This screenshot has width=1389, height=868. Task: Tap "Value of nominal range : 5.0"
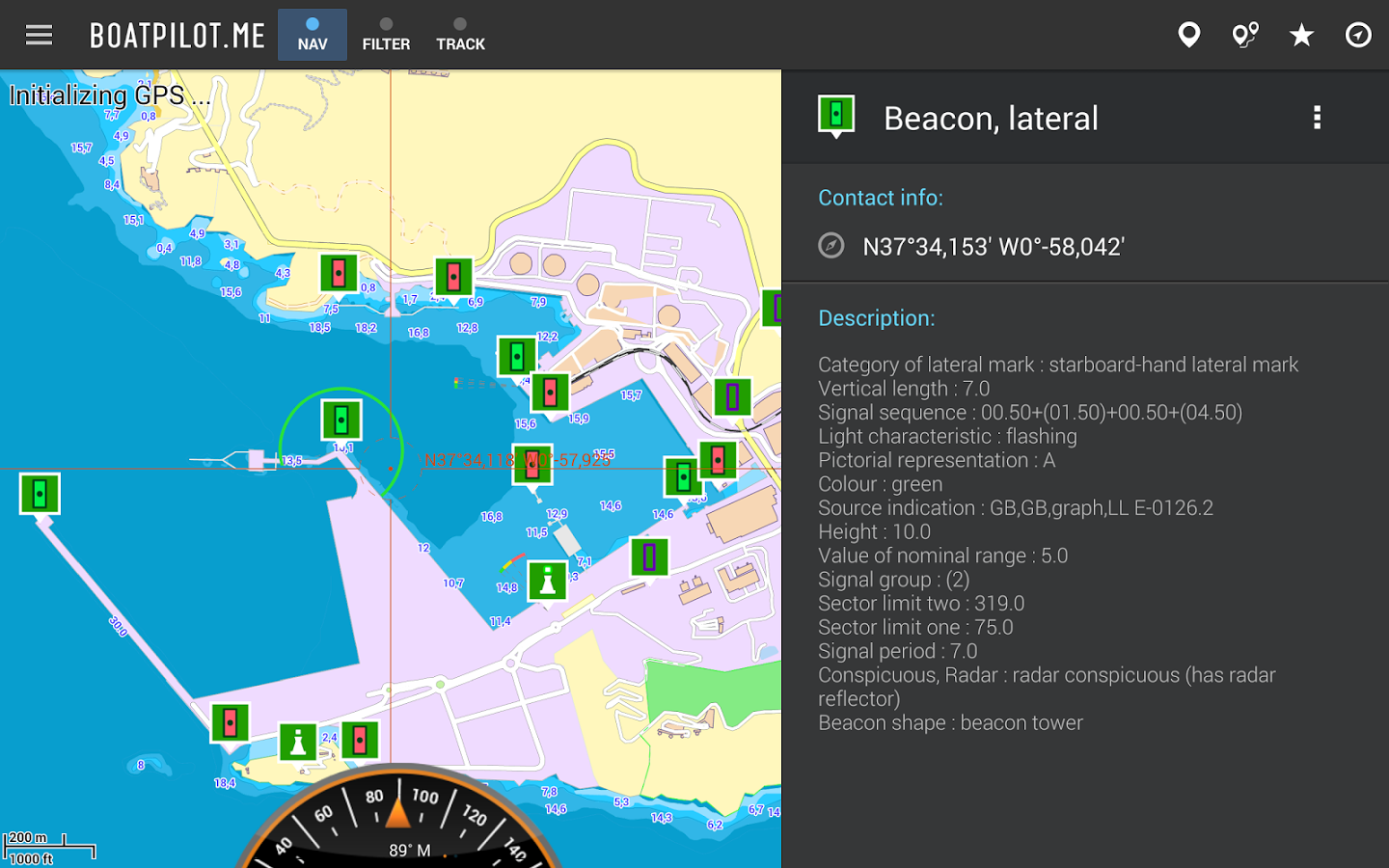pos(942,556)
